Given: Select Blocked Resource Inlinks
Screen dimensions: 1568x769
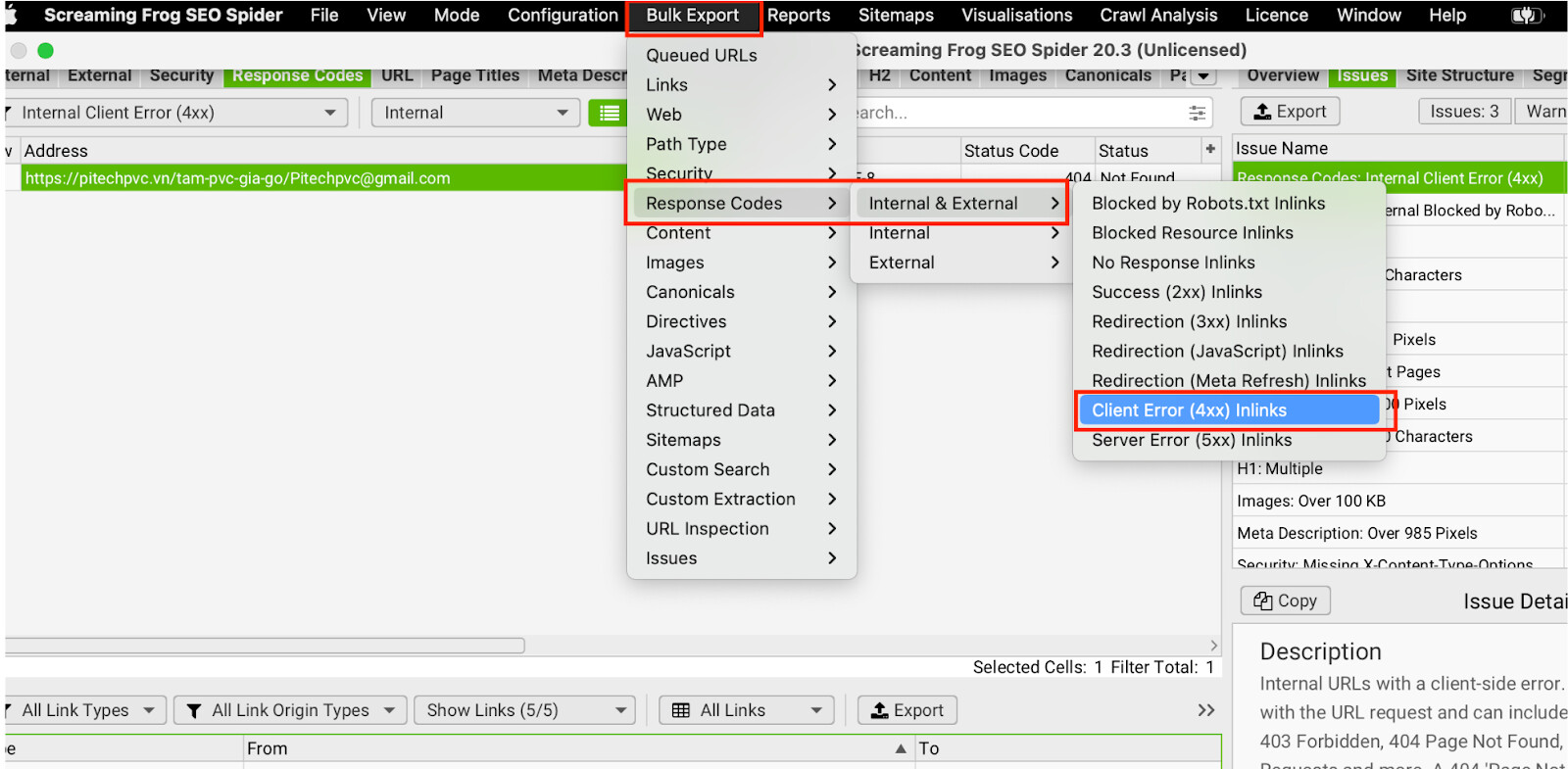Looking at the screenshot, I should point(1229,233).
